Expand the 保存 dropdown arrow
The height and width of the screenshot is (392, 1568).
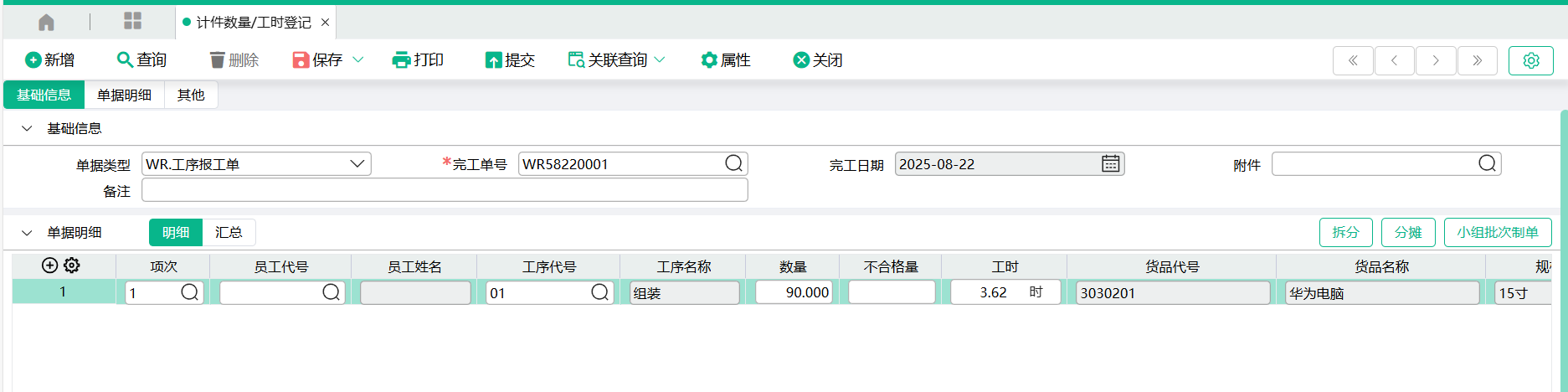point(358,60)
